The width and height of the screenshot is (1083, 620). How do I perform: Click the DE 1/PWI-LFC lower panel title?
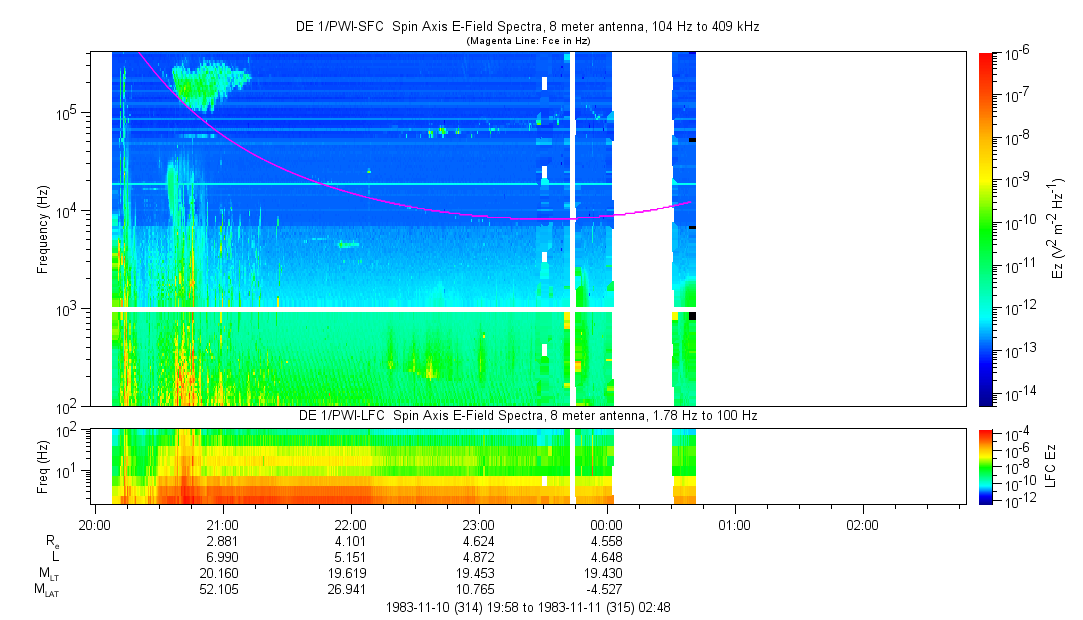pos(531,414)
